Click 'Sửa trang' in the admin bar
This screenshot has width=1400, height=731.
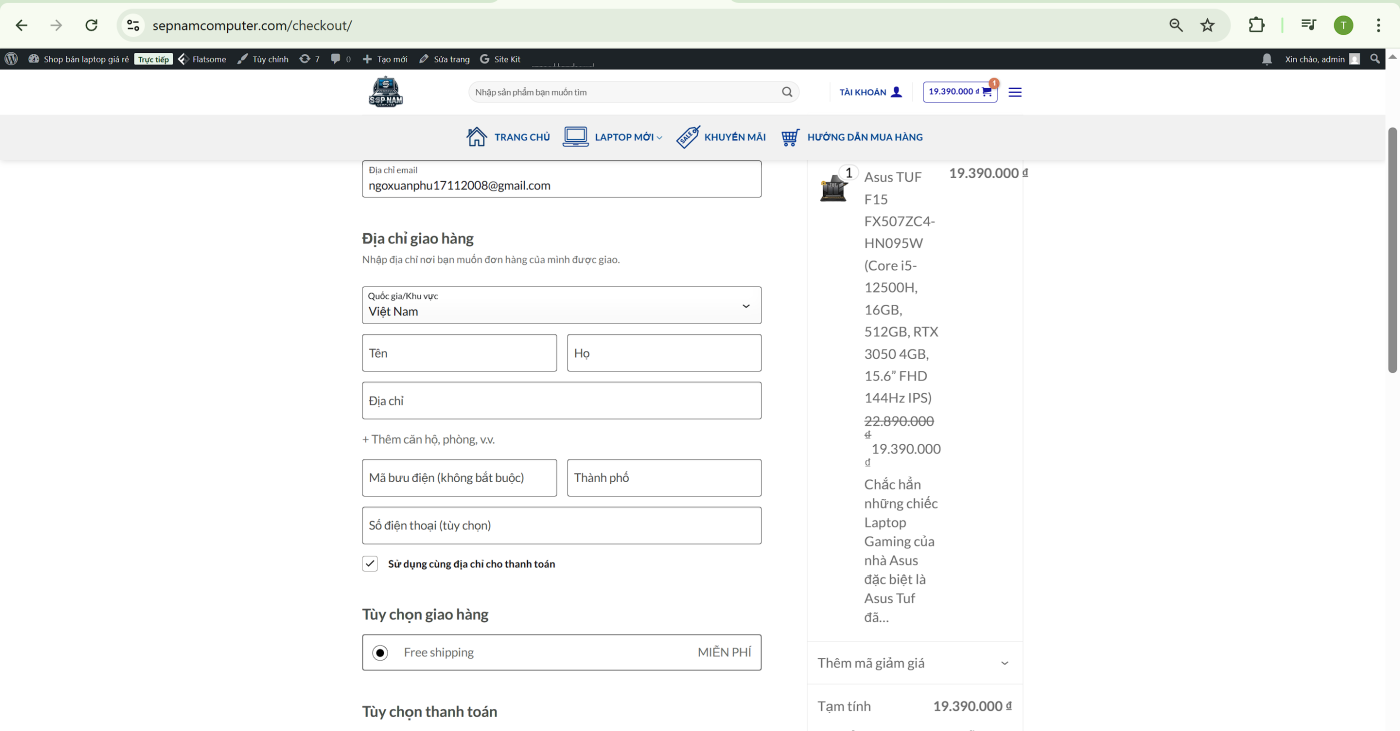tap(444, 59)
